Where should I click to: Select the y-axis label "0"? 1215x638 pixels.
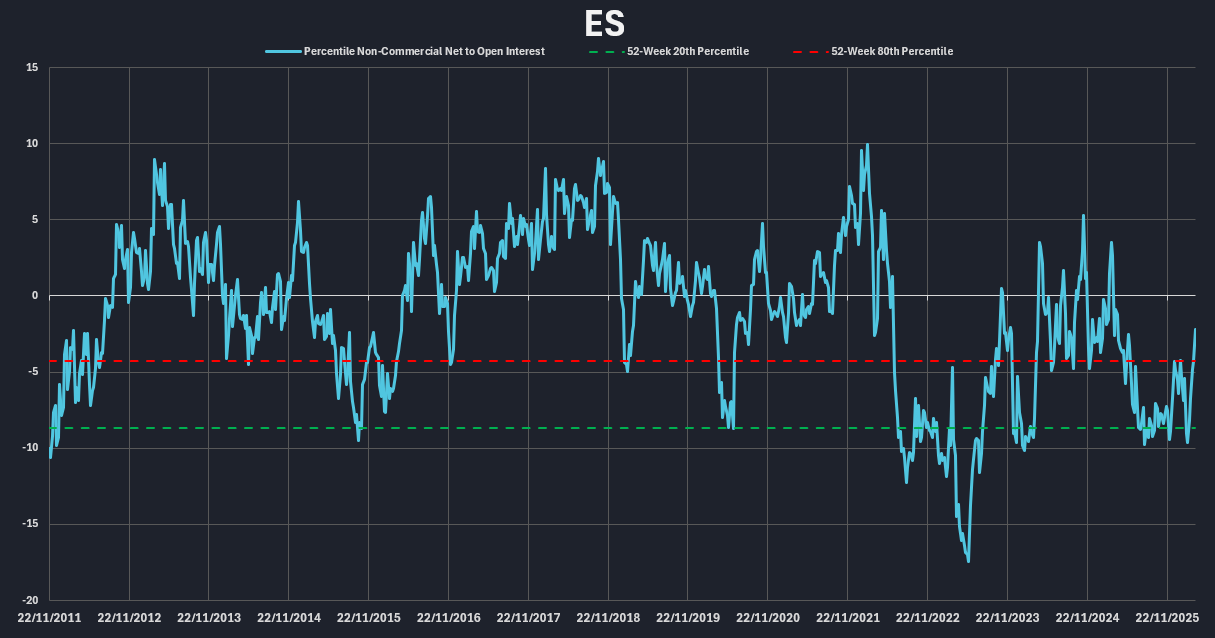(35, 296)
